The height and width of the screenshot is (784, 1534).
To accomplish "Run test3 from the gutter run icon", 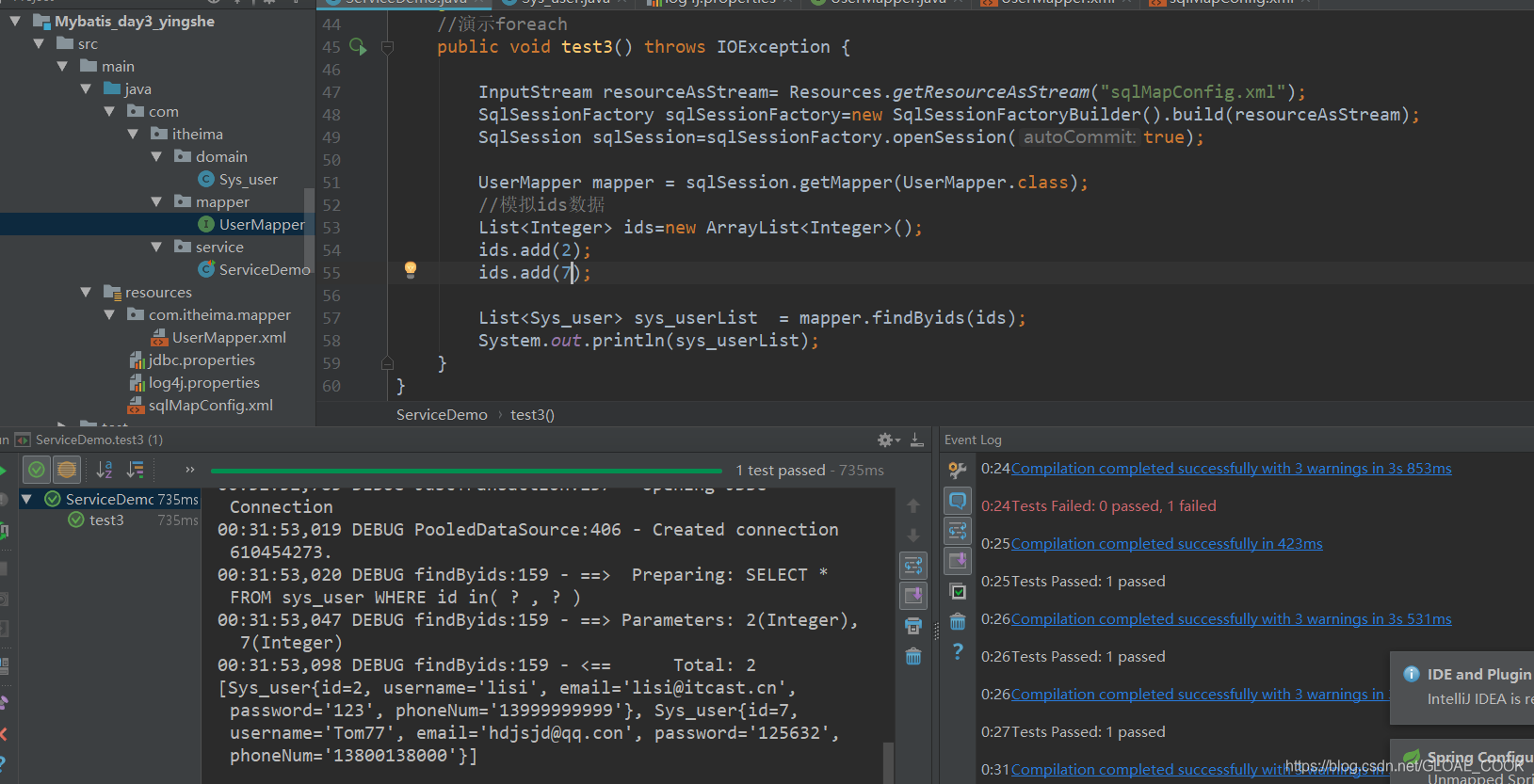I will pyautogui.click(x=358, y=46).
